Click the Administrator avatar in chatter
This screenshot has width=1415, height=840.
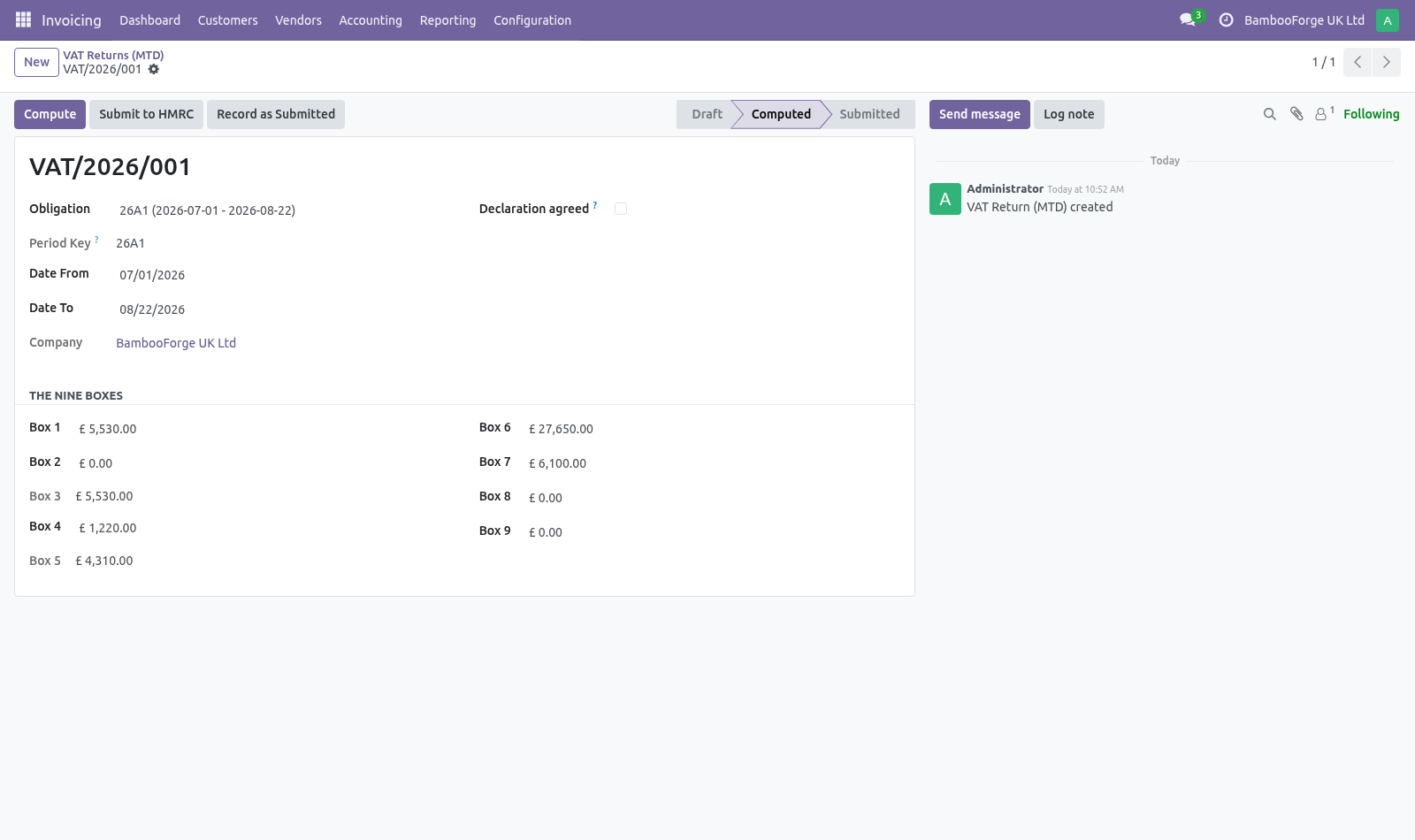click(945, 199)
